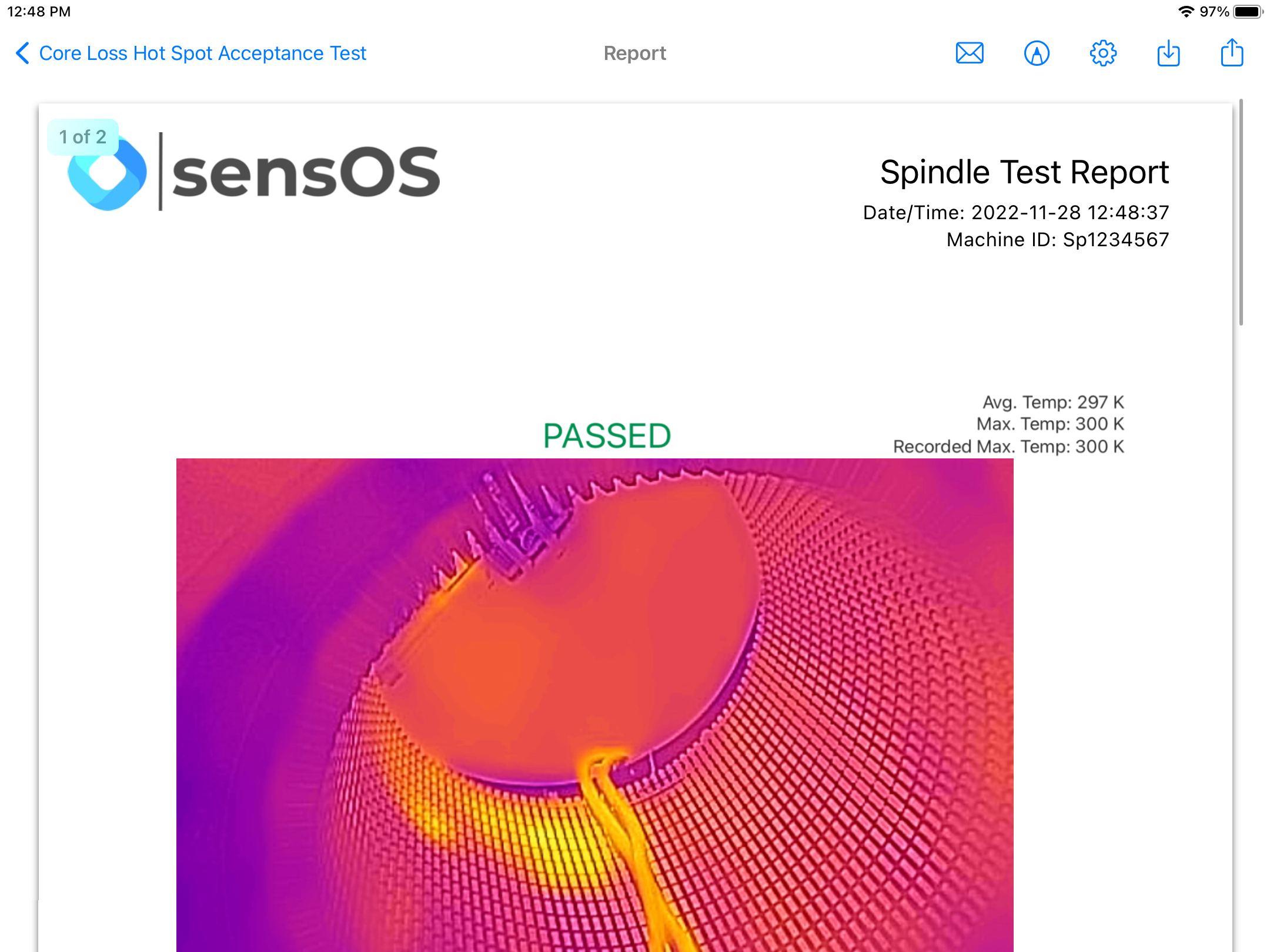The width and height of the screenshot is (1270, 952).
Task: Tap the share icon
Action: tap(1232, 52)
